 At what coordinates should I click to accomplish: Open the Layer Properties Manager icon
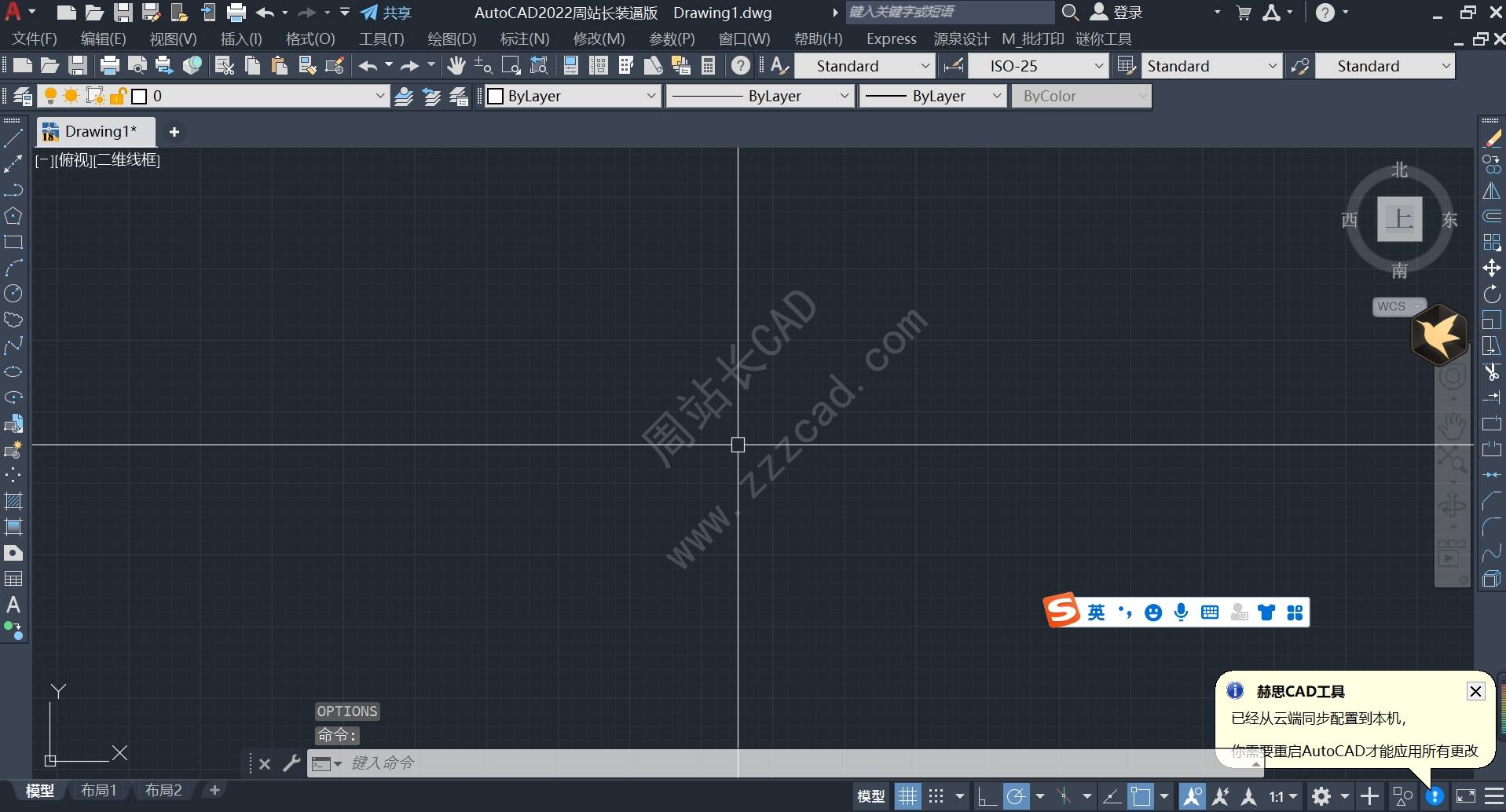(22, 96)
